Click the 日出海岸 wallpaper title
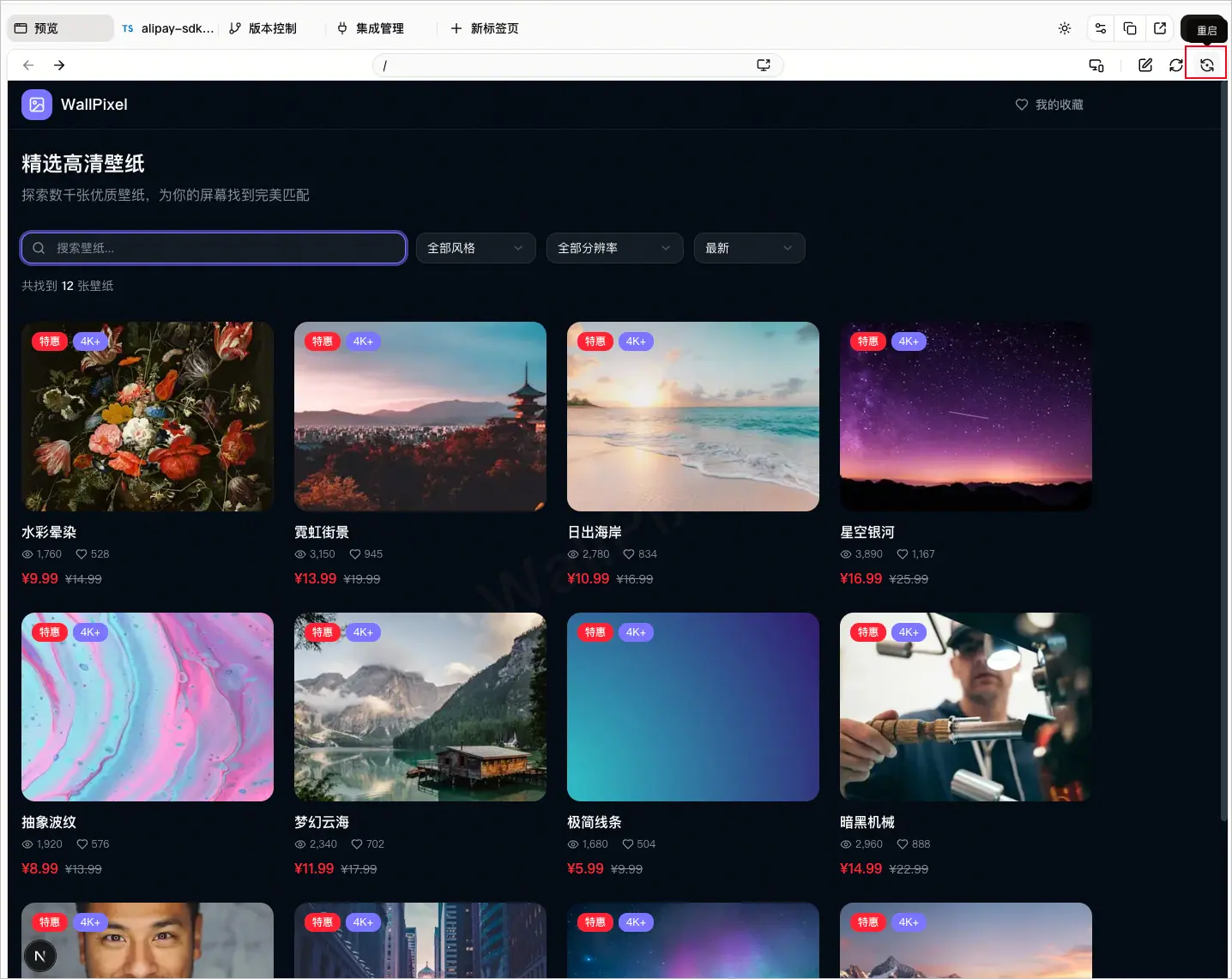Image resolution: width=1232 pixels, height=979 pixels. tap(595, 532)
